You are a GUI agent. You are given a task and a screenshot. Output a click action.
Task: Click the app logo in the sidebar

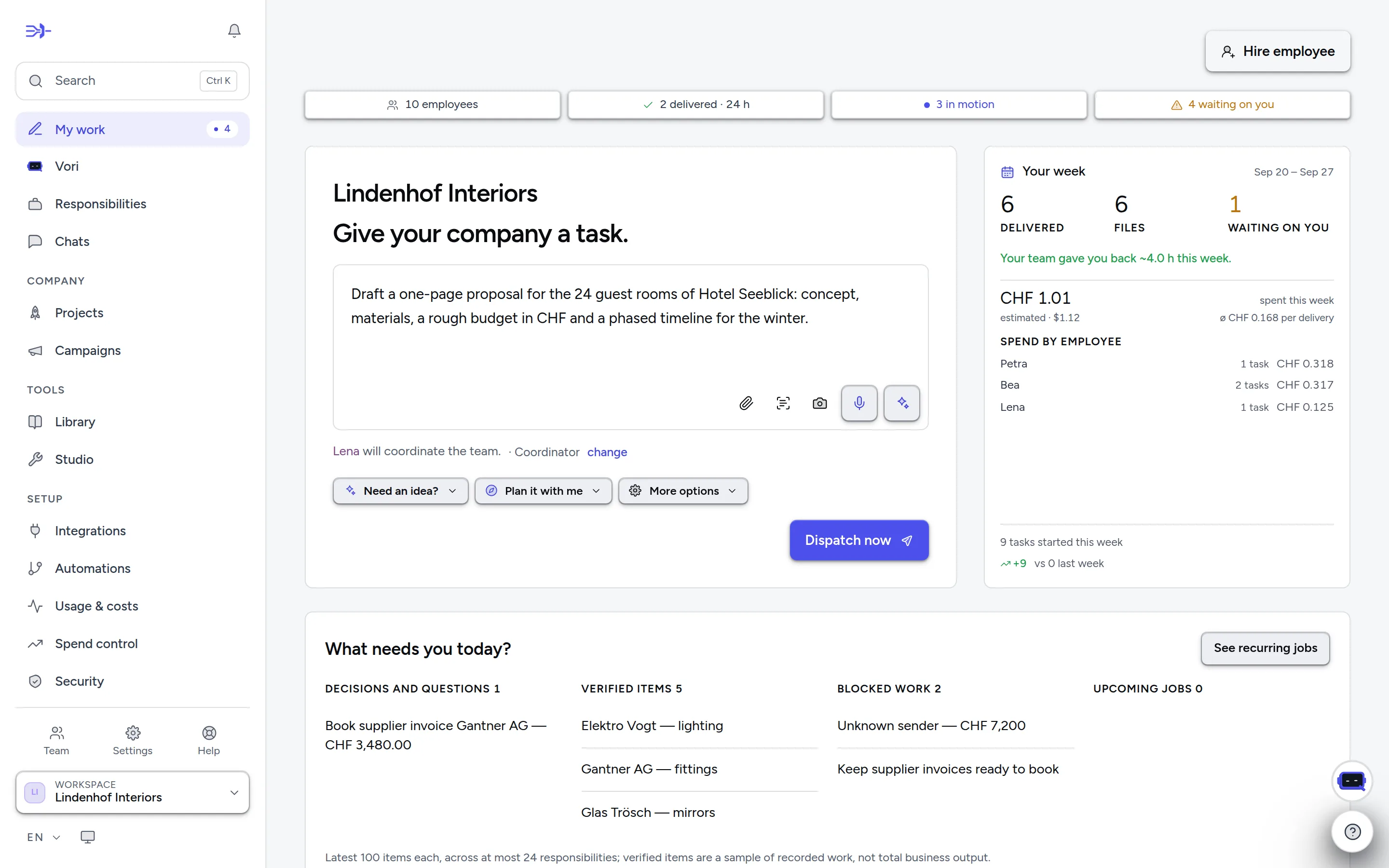point(39,31)
